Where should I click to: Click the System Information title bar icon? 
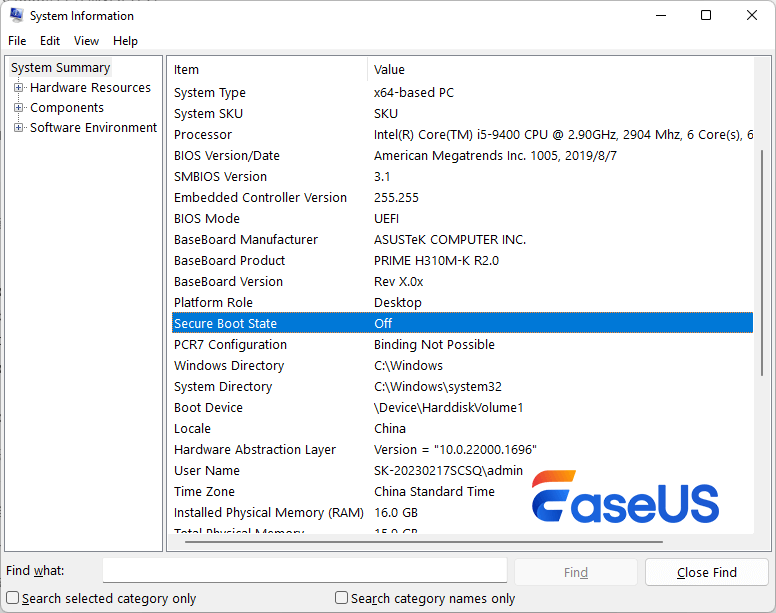coord(16,15)
